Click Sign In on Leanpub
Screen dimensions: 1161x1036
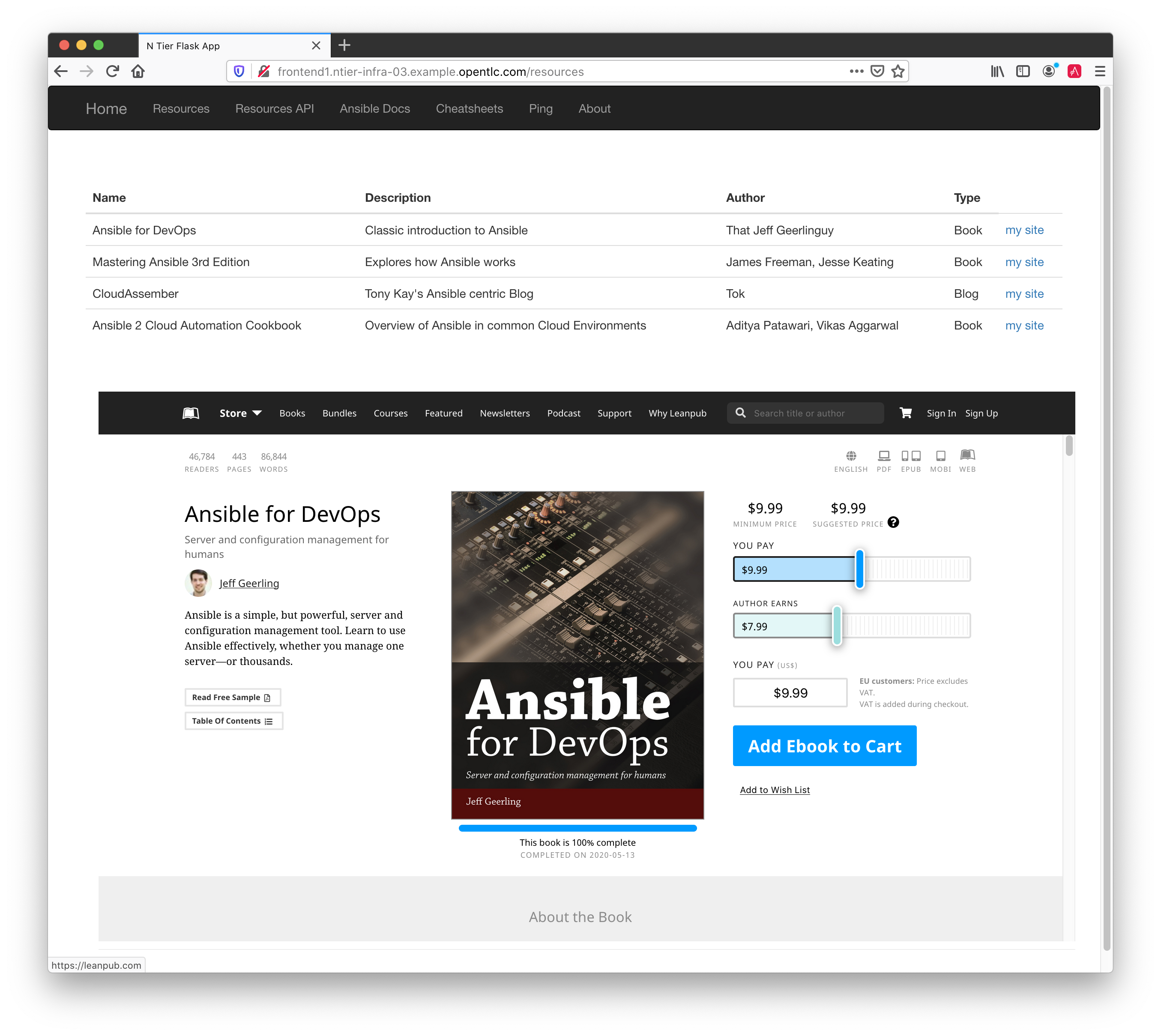click(941, 413)
